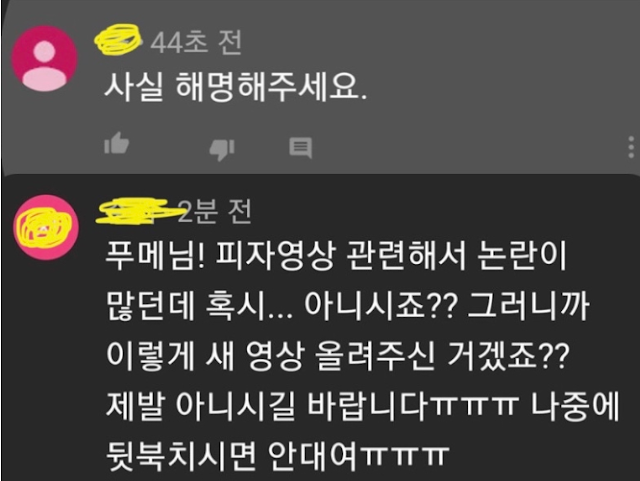Image resolution: width=640 pixels, height=481 pixels.
Task: Tap the line '많던데 혹시... 아니시죠??'
Action: [x=348, y=306]
